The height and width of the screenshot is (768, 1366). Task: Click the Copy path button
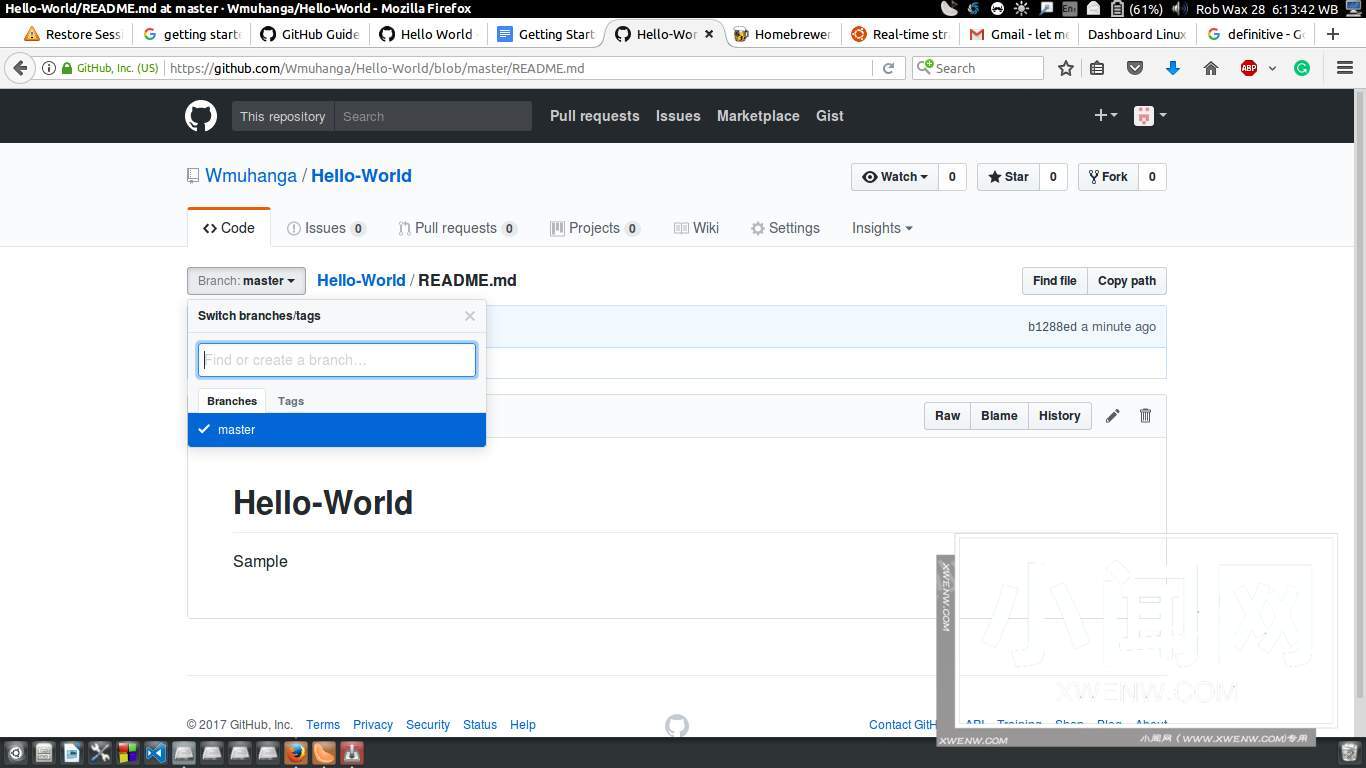pyautogui.click(x=1127, y=281)
